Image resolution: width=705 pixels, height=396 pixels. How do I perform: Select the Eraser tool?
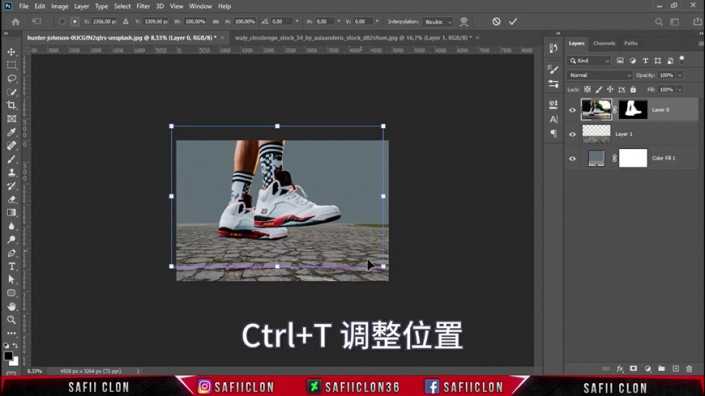pos(12,199)
